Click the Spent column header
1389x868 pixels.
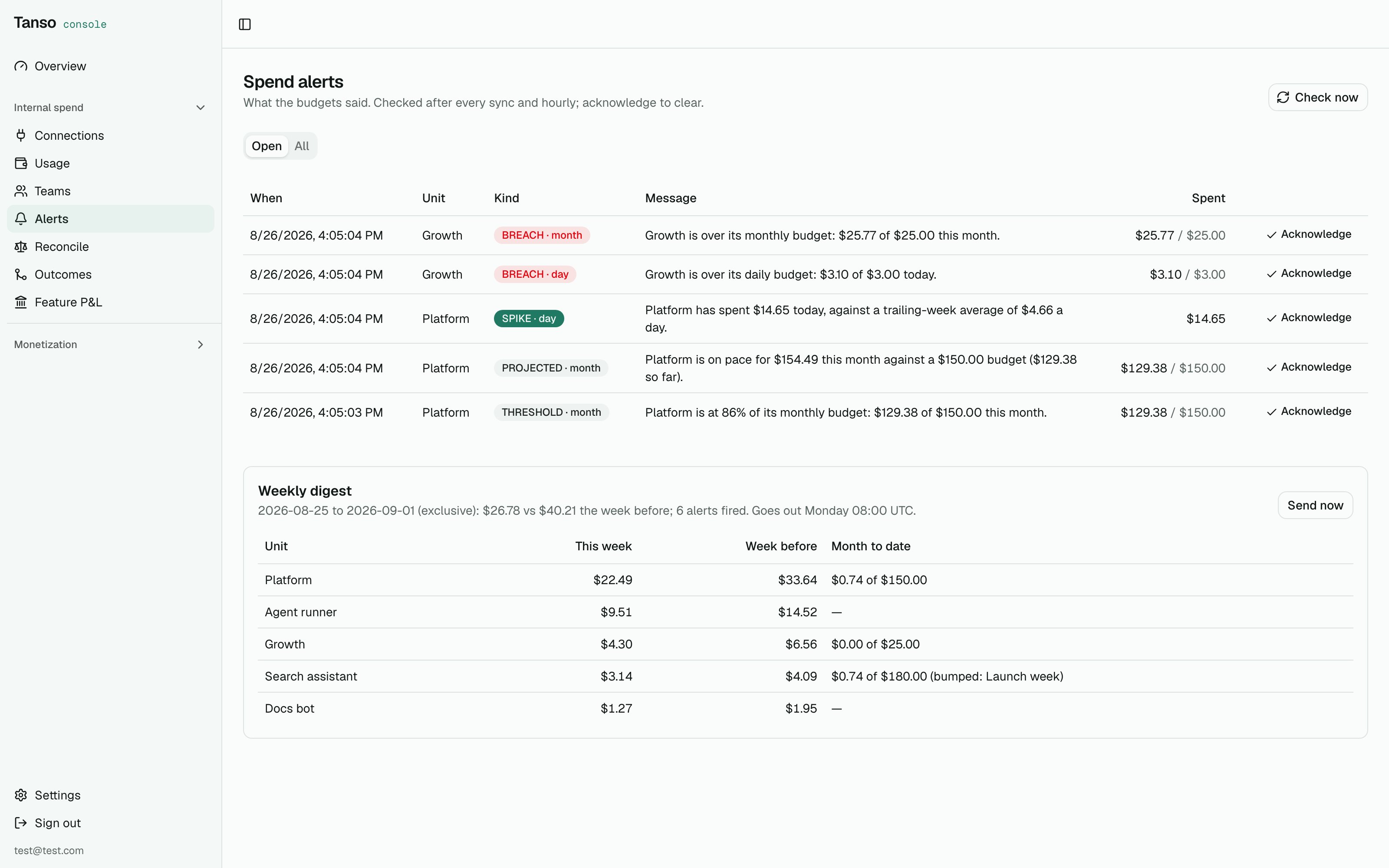pyautogui.click(x=1208, y=198)
